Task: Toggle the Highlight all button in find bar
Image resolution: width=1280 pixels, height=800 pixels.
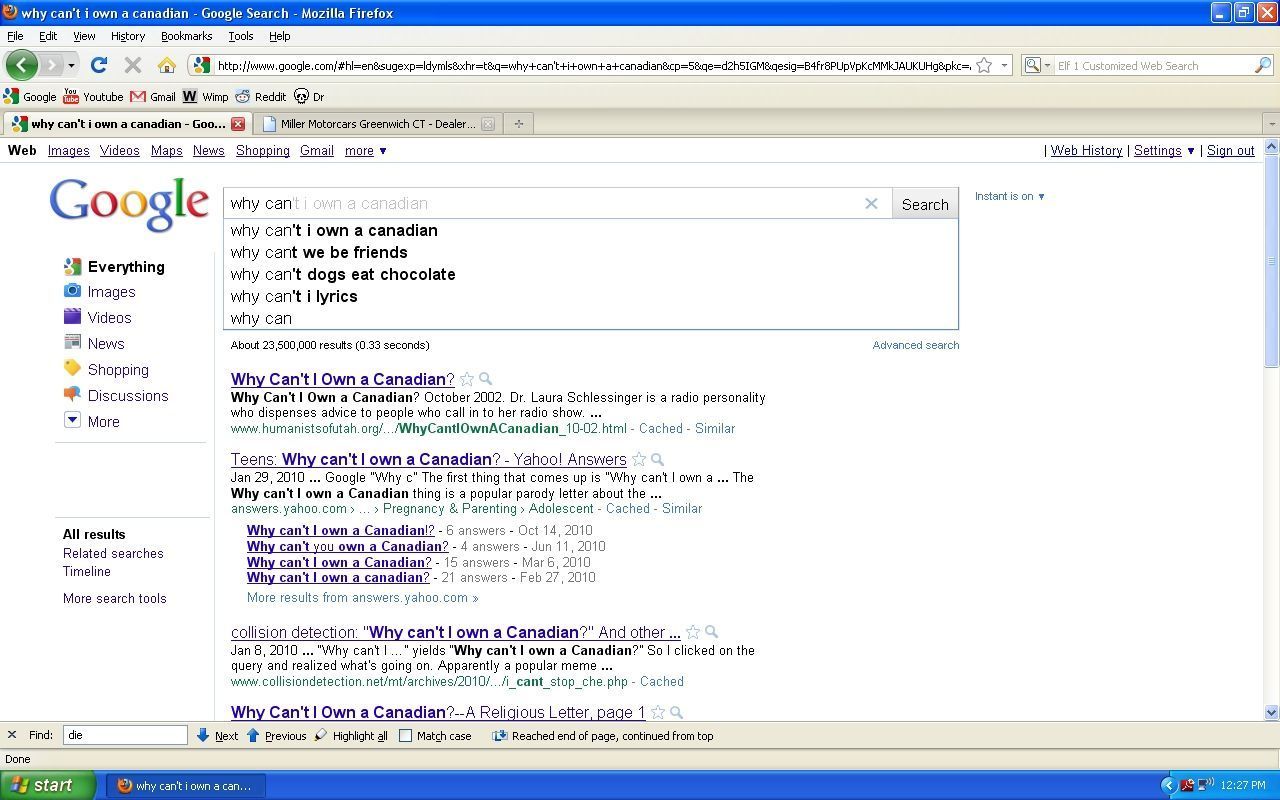Action: pyautogui.click(x=351, y=736)
